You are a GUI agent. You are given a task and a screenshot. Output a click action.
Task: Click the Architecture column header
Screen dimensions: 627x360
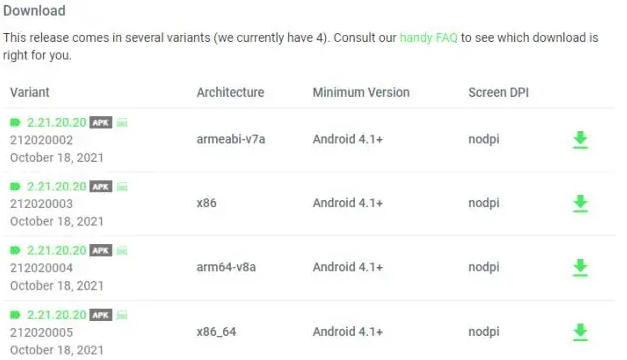(x=230, y=92)
